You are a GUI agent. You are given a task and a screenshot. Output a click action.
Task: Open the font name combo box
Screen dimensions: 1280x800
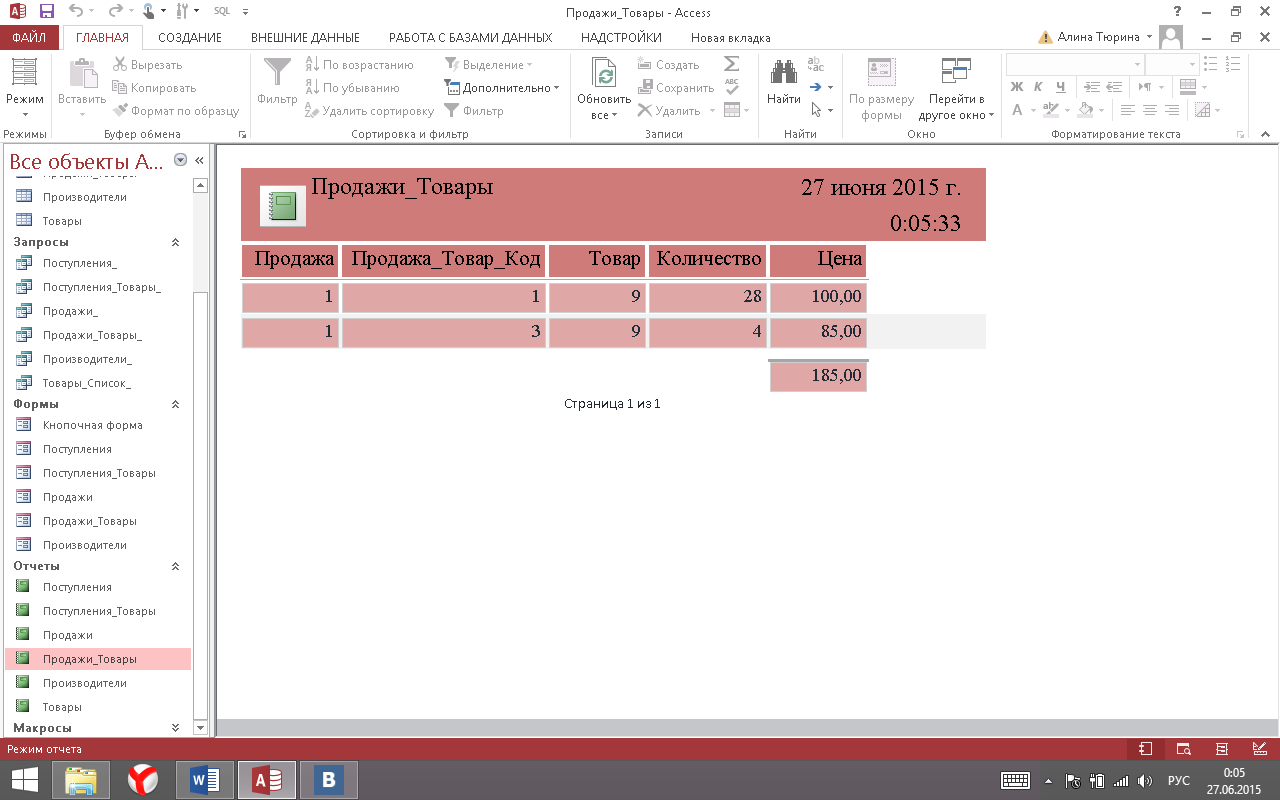tap(1075, 64)
